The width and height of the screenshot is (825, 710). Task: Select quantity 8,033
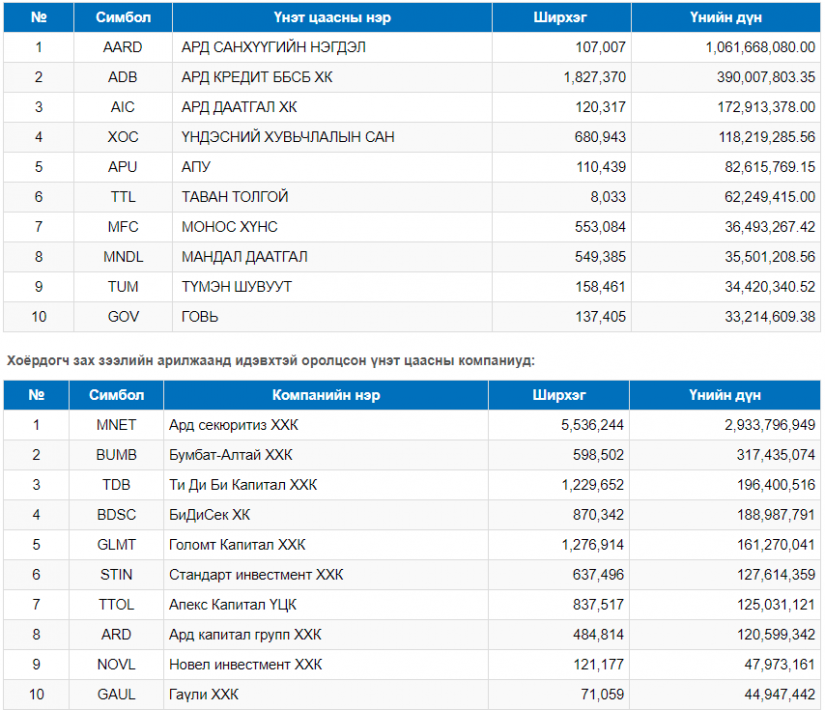[x=608, y=197]
